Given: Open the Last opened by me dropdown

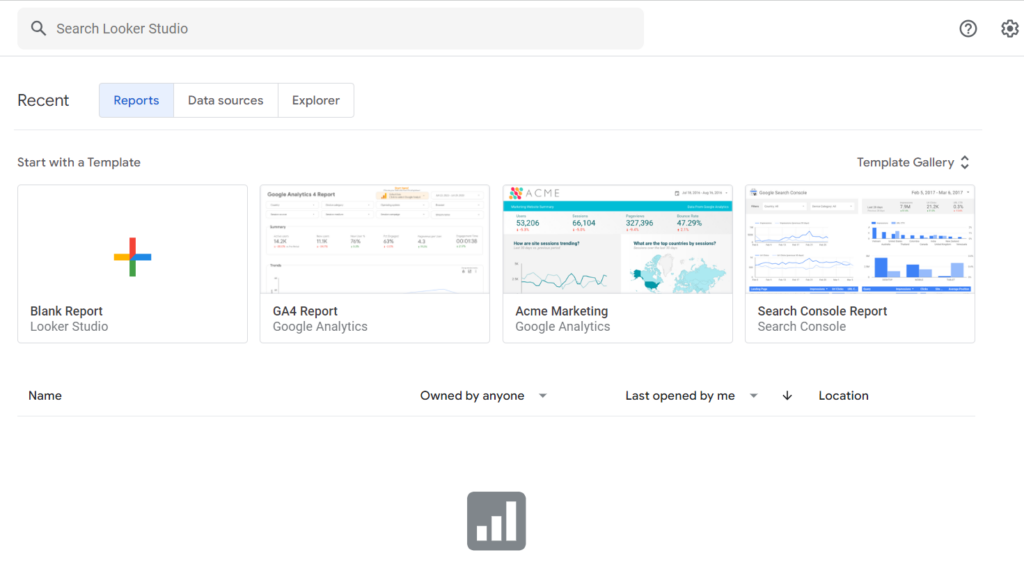Looking at the screenshot, I should [x=692, y=396].
